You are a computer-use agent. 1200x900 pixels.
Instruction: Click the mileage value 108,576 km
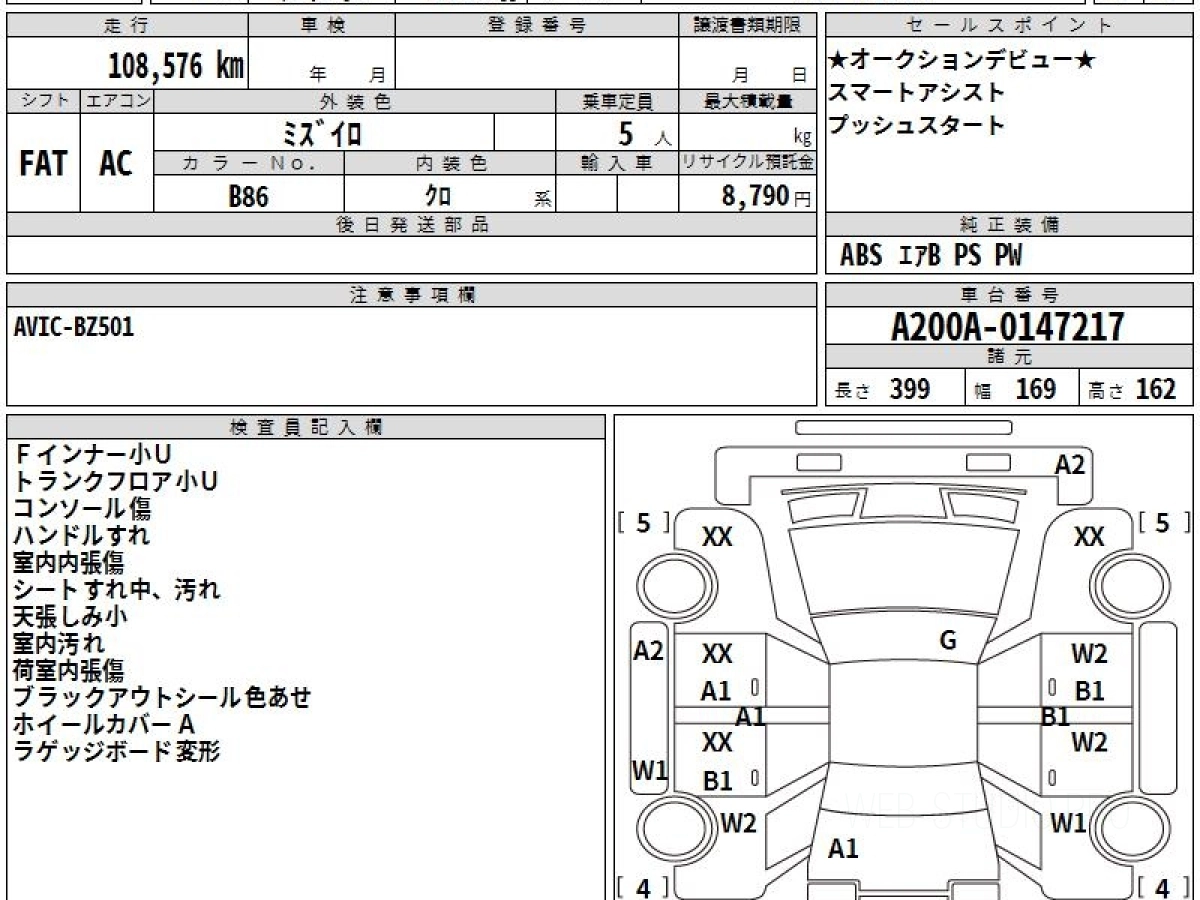point(175,65)
